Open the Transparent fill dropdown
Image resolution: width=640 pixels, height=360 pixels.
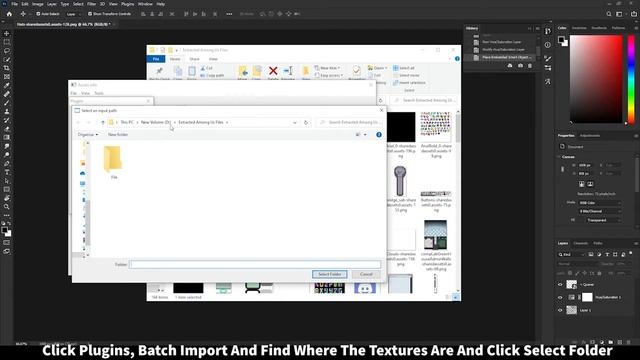point(603,220)
